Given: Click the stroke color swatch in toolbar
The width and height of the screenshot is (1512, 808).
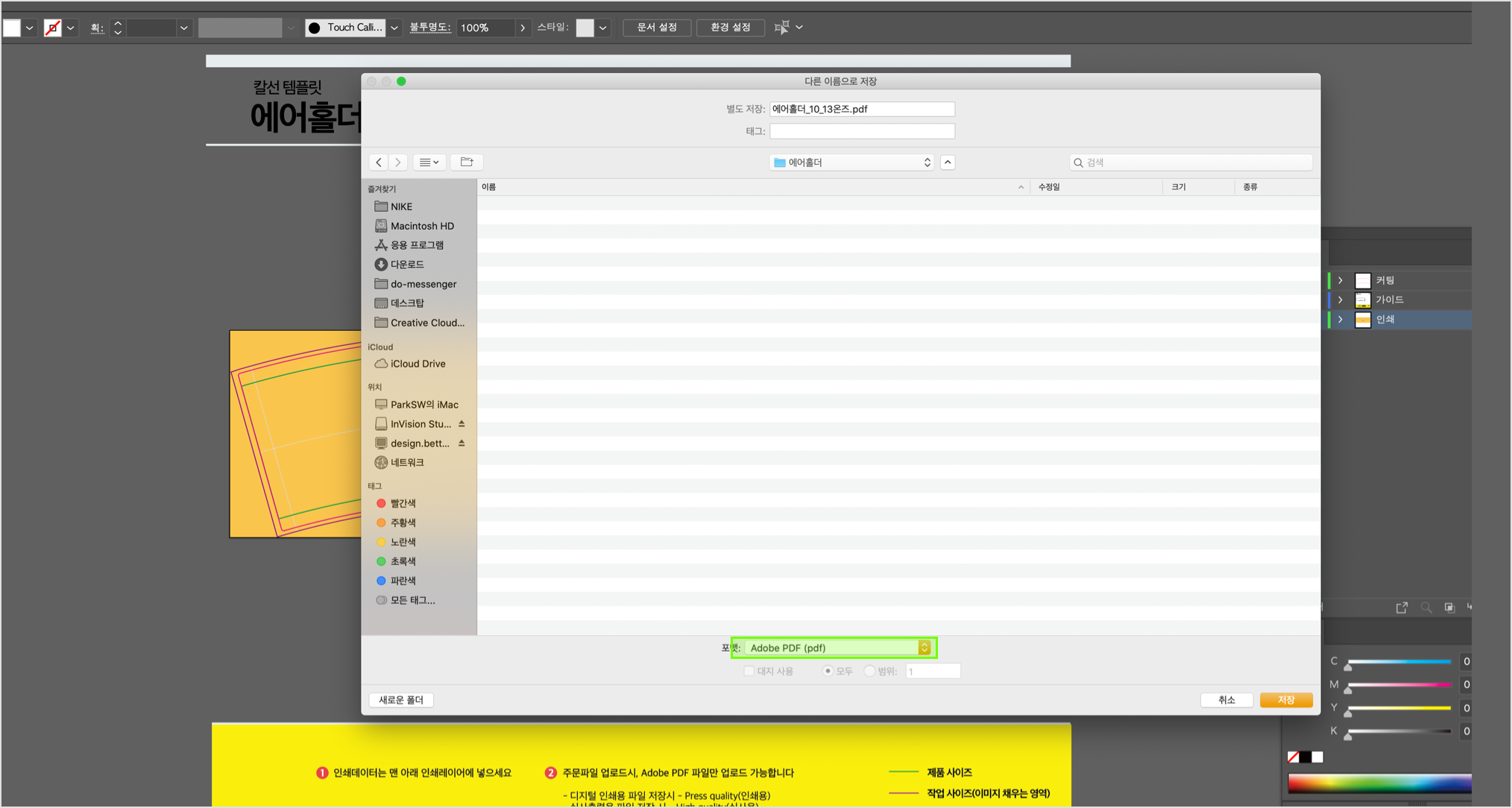Looking at the screenshot, I should pos(52,28).
